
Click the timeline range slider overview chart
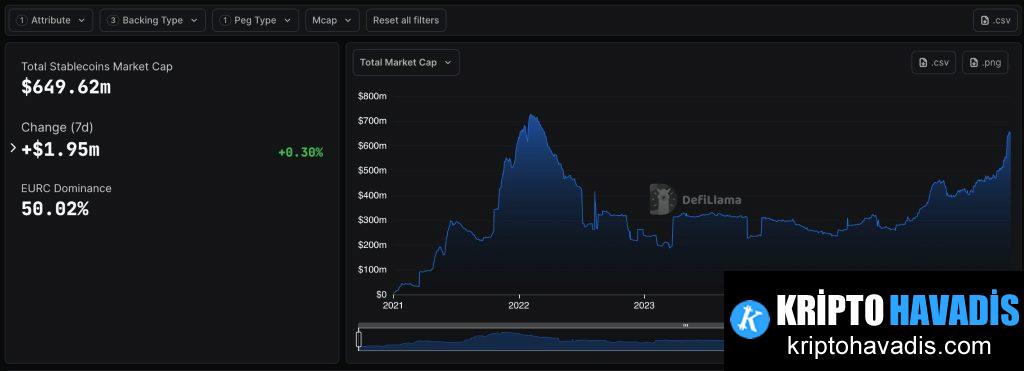(541, 341)
